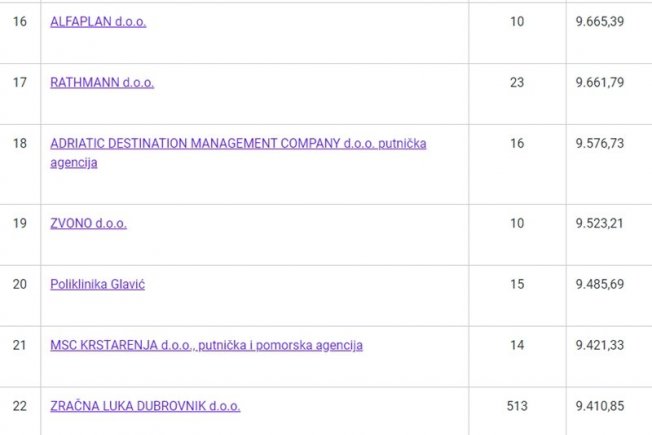Open the RATHMANN d.o.o. company link

[x=102, y=83]
